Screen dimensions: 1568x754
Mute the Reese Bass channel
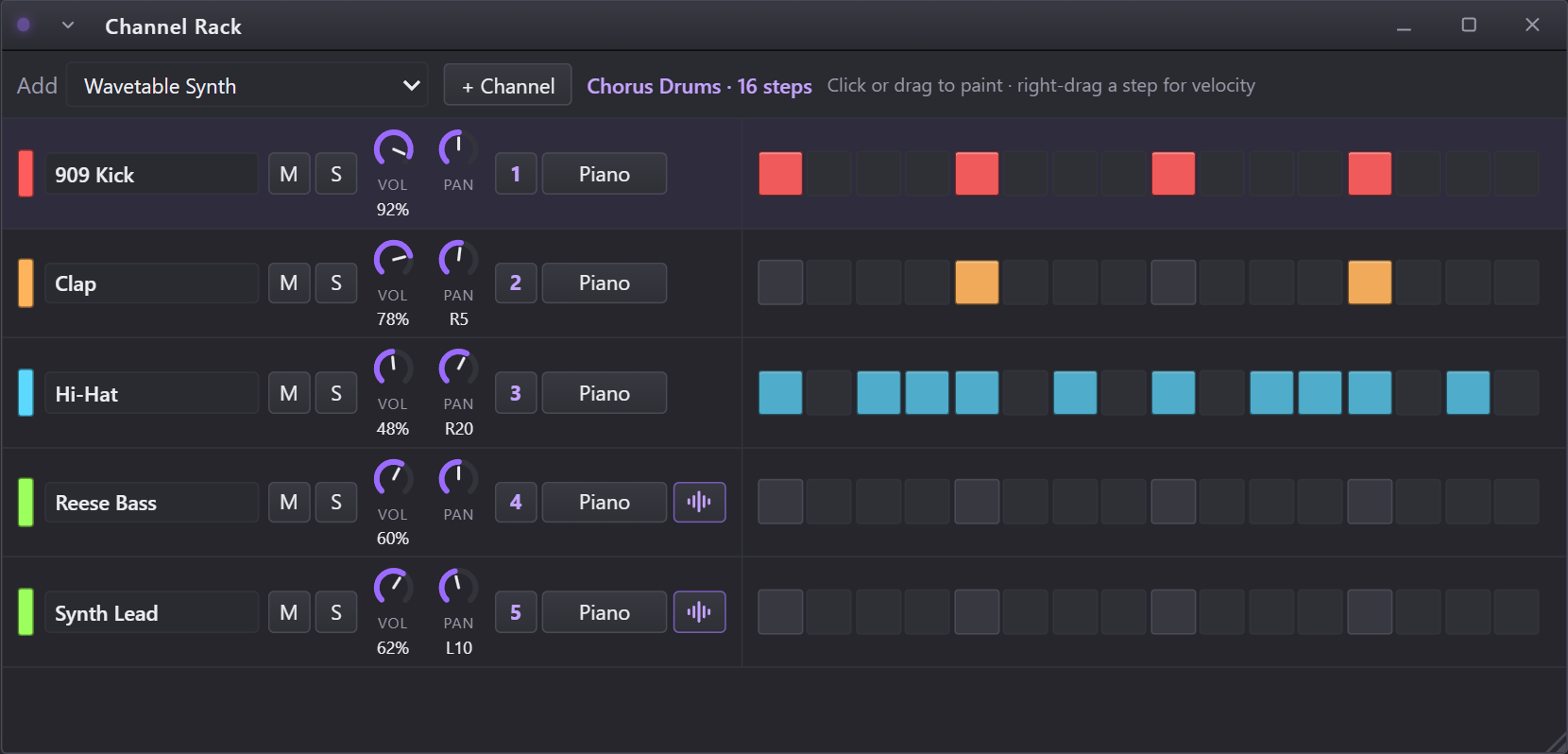click(x=289, y=502)
